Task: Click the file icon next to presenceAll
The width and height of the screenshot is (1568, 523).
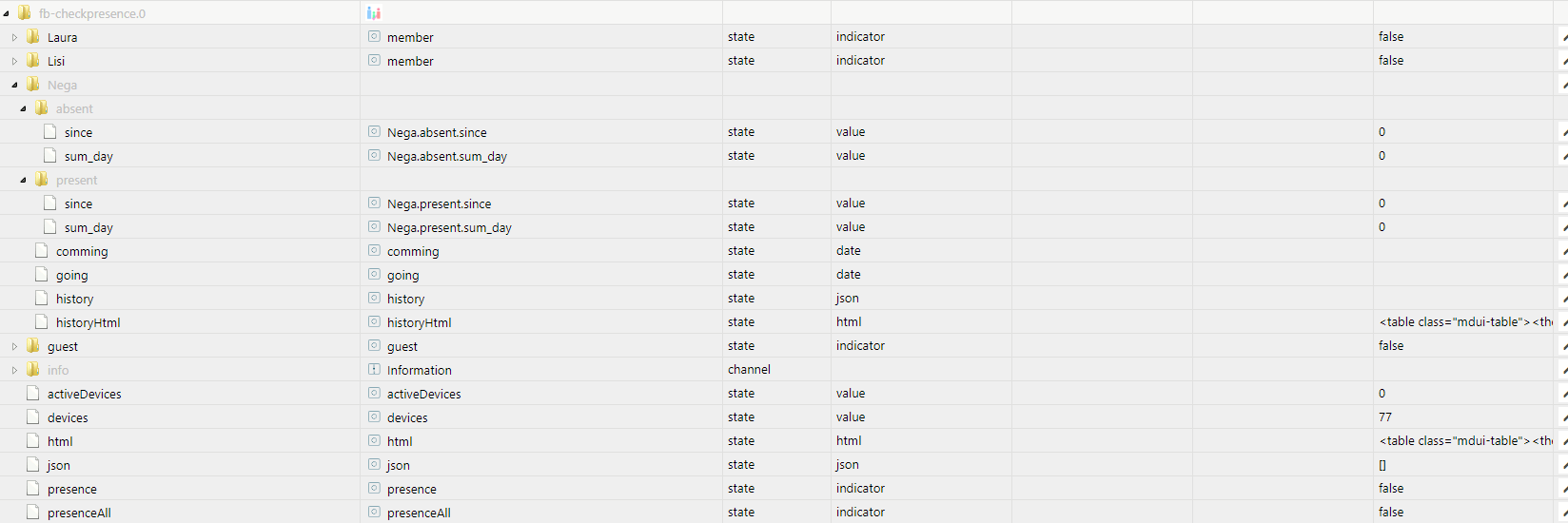Action: (x=33, y=513)
